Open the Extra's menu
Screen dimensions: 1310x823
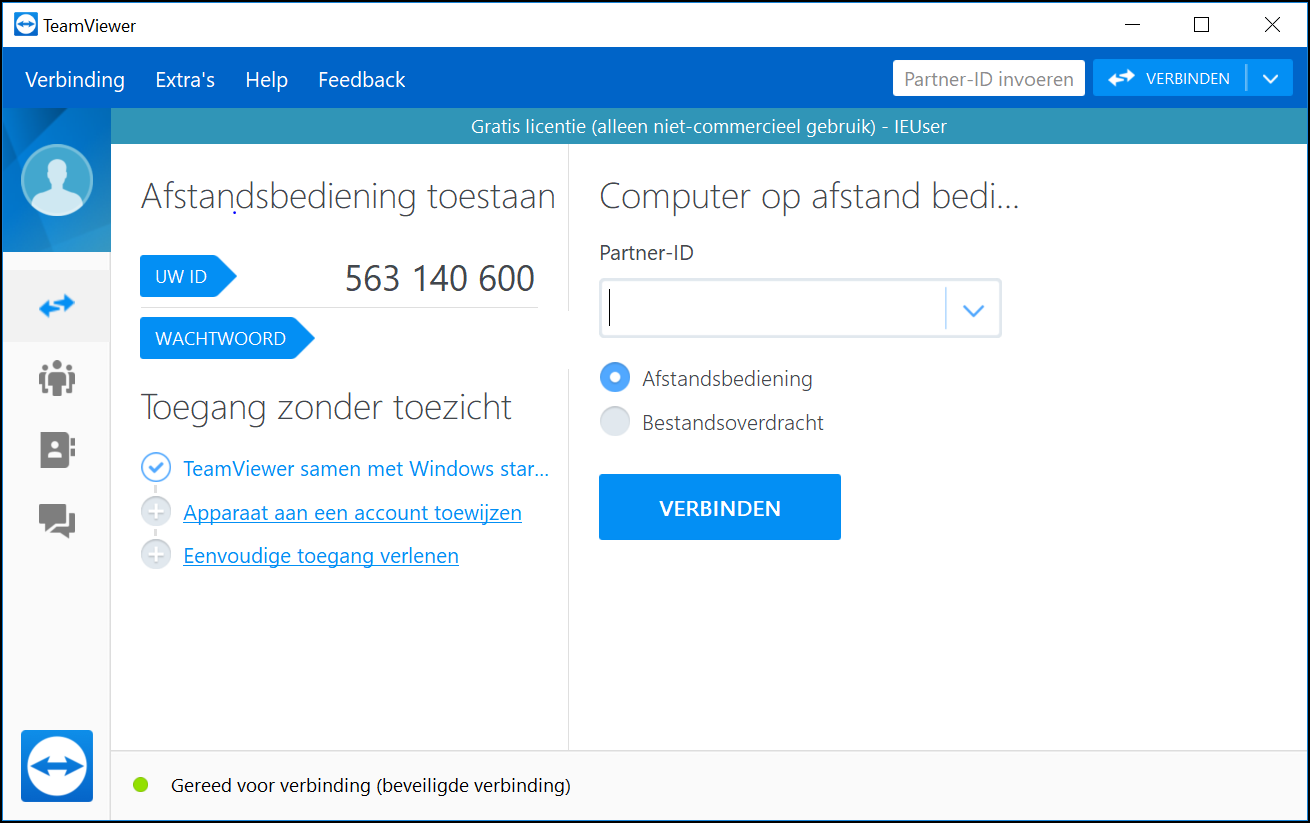point(185,79)
